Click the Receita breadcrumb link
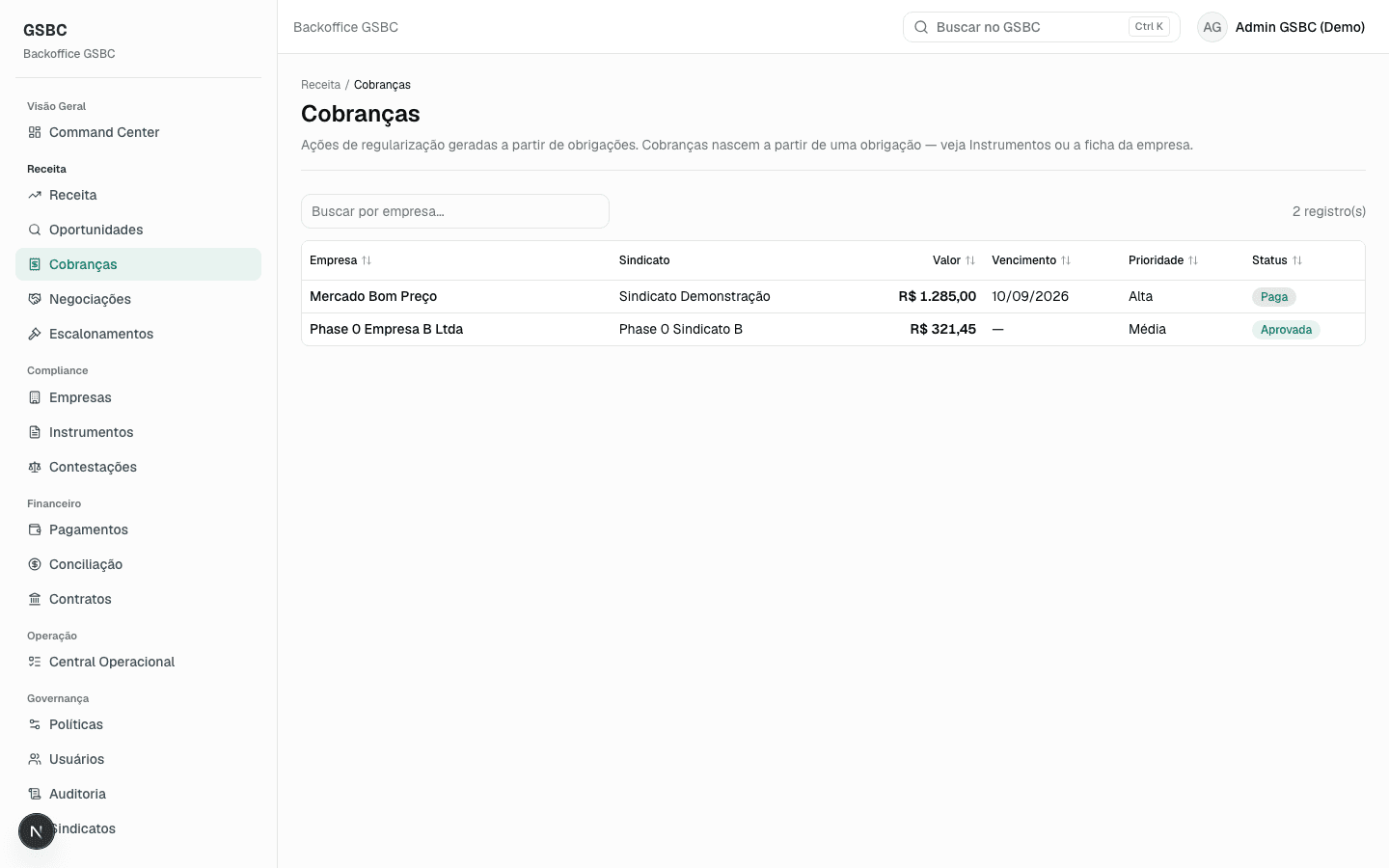 pyautogui.click(x=320, y=85)
